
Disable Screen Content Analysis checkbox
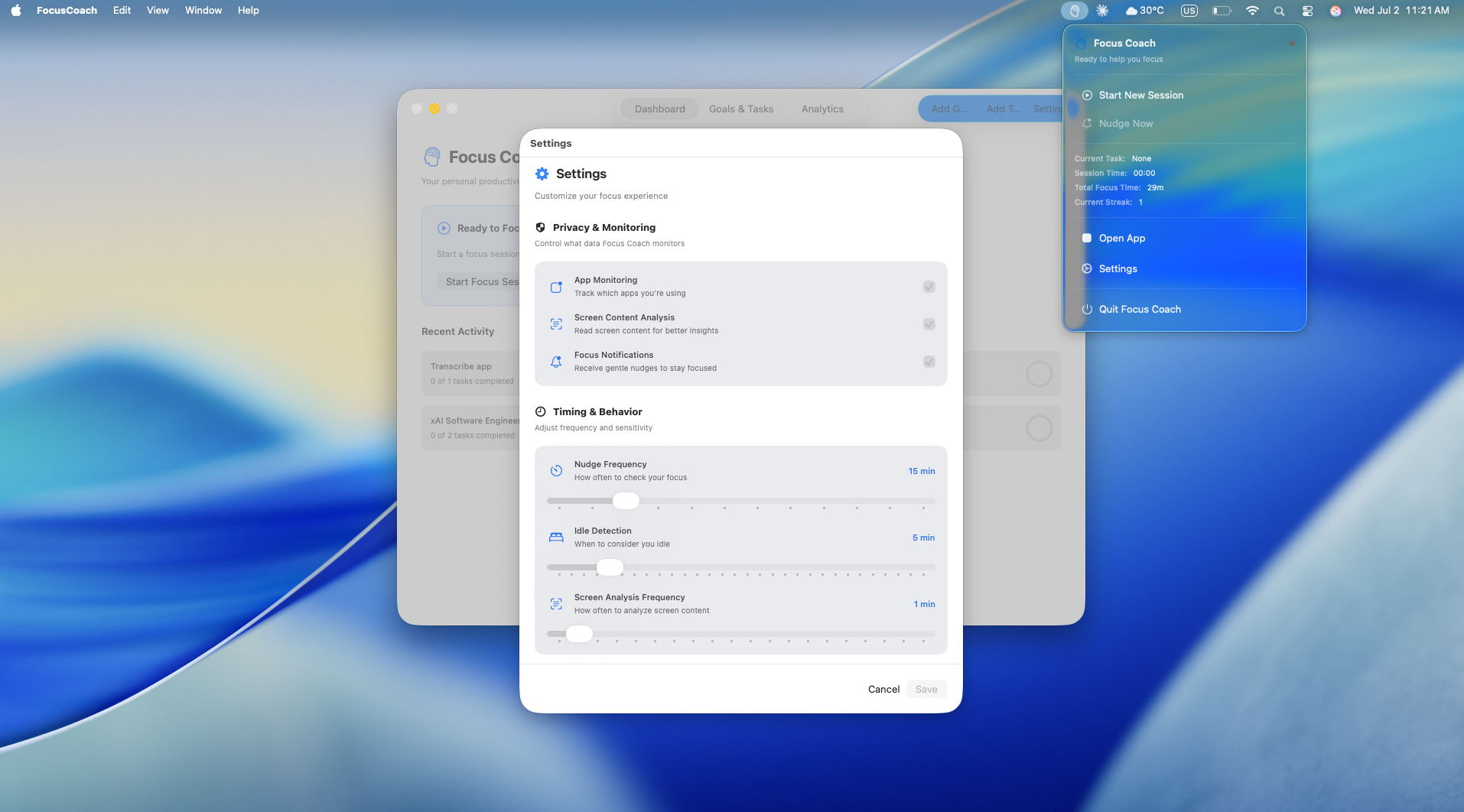[929, 324]
